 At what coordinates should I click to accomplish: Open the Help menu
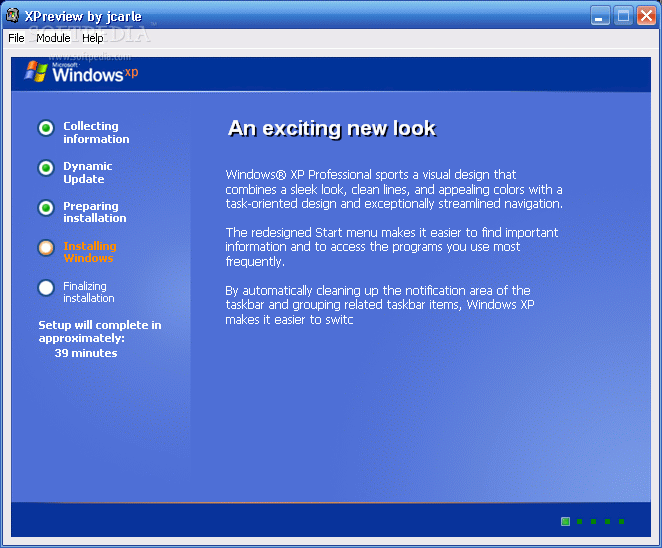pyautogui.click(x=92, y=38)
